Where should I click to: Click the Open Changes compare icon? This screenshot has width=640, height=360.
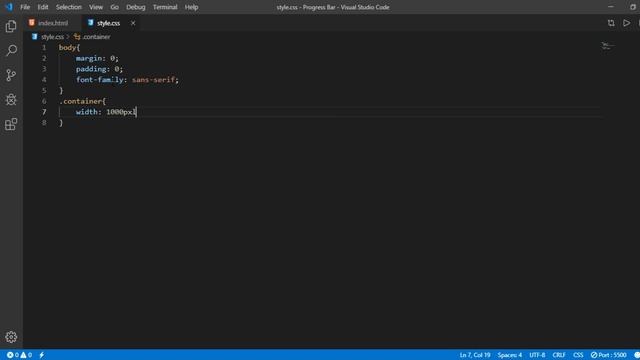pos(611,23)
